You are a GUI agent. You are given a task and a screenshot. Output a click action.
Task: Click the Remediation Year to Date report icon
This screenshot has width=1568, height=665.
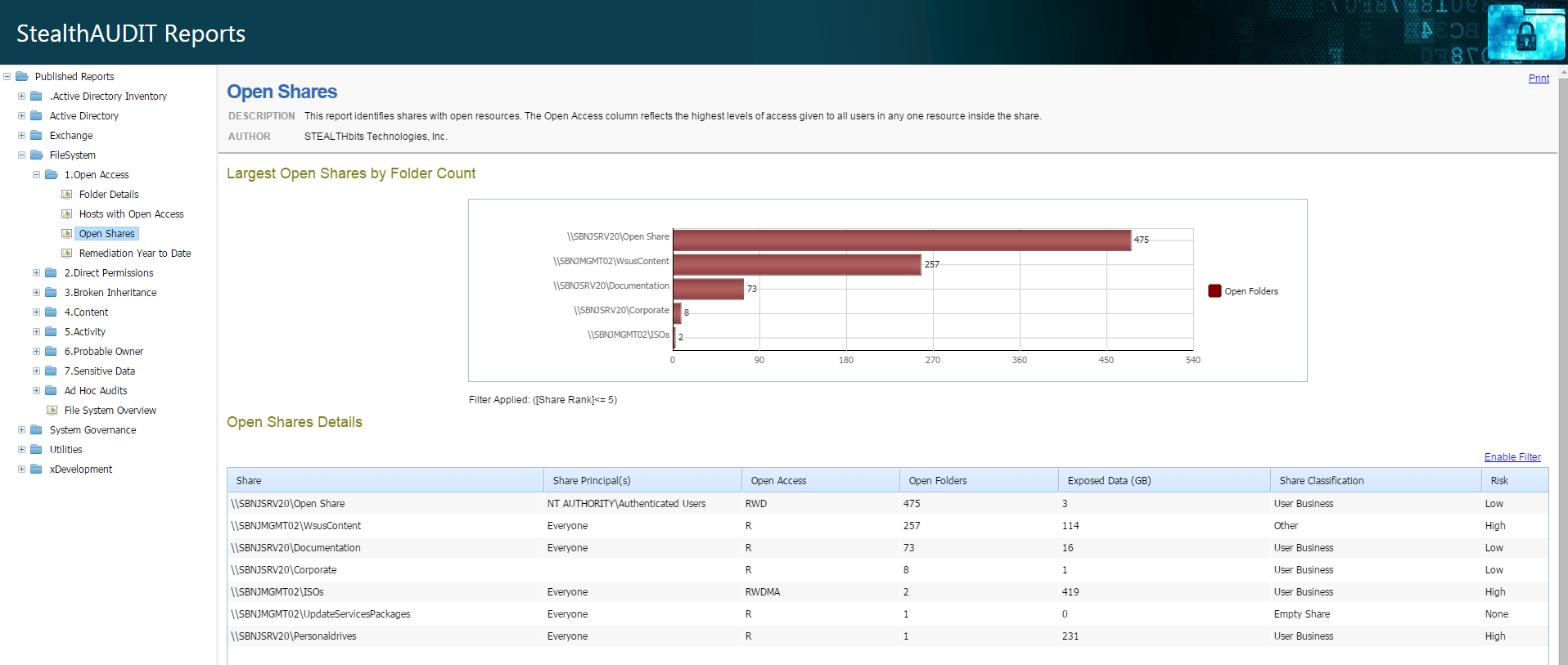(x=67, y=254)
